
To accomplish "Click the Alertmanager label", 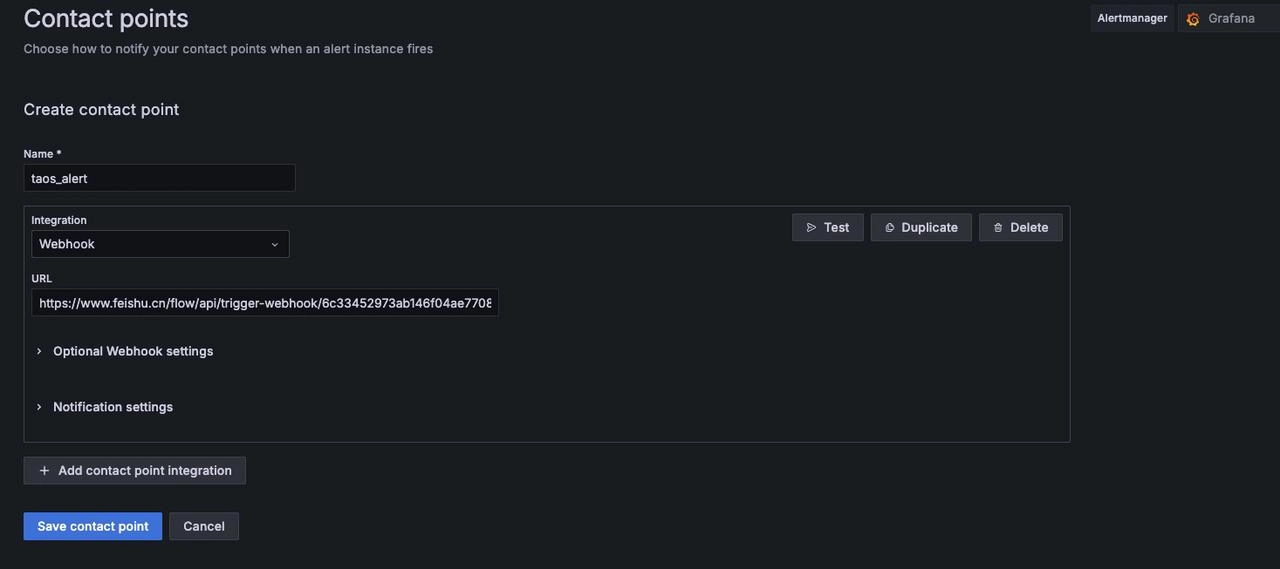I will click(1131, 18).
